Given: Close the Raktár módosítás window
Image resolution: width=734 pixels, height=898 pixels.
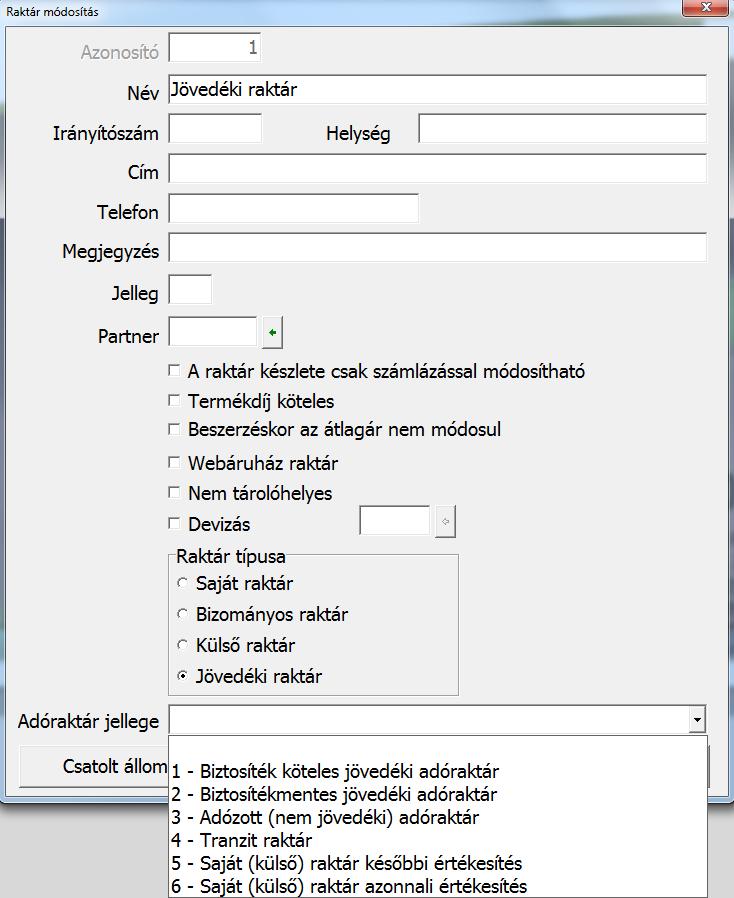Looking at the screenshot, I should (705, 8).
